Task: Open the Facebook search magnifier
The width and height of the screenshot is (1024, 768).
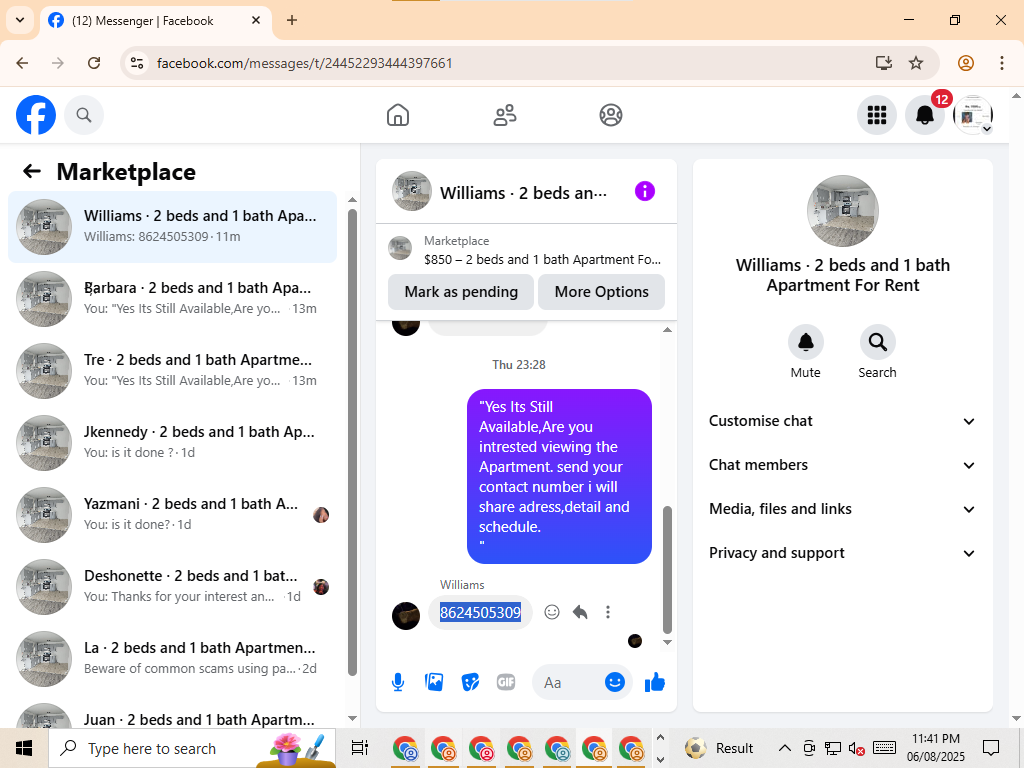Action: pyautogui.click(x=84, y=115)
